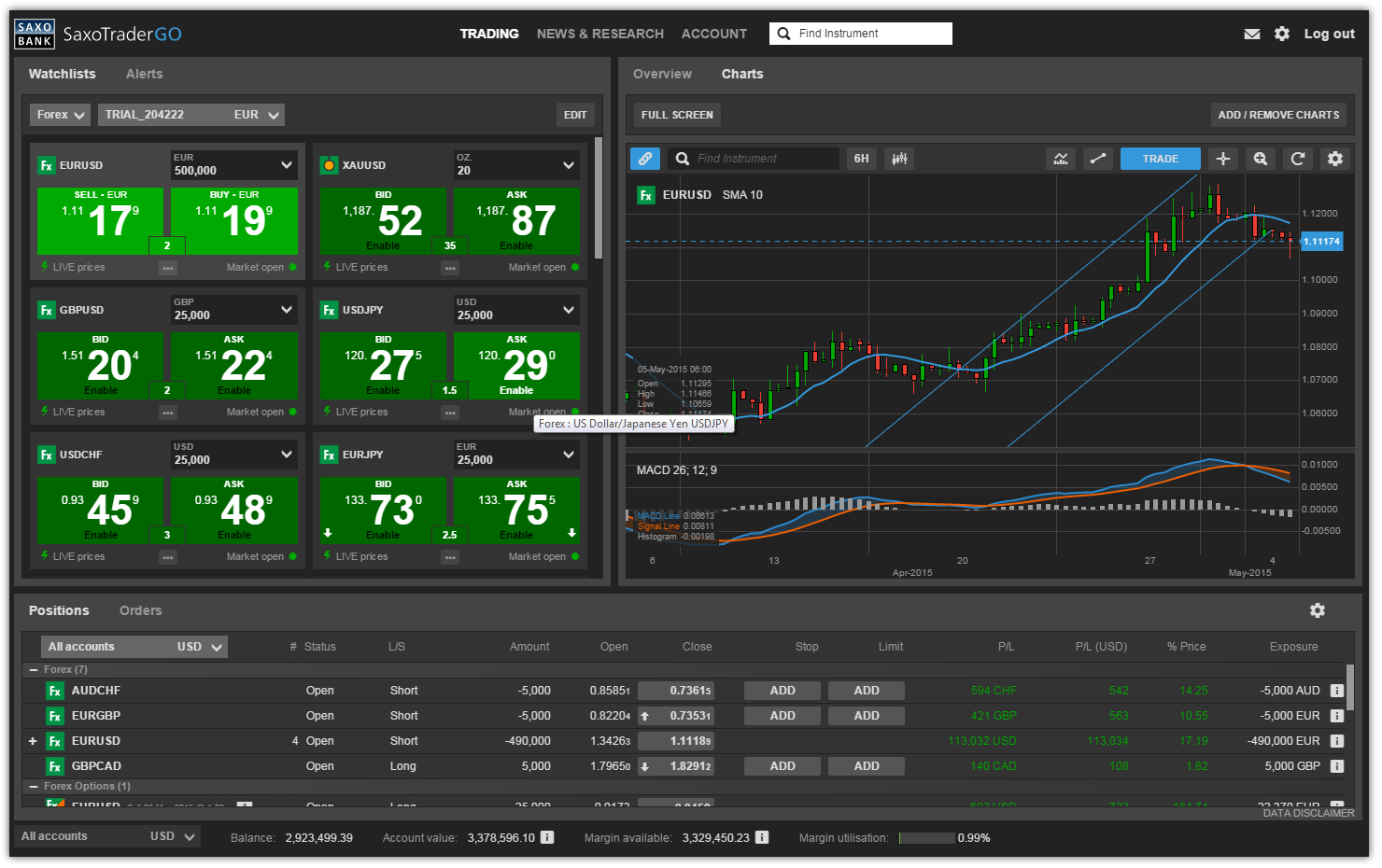Enable the GBPUSD ASK price button
1382x868 pixels.
pos(234,366)
